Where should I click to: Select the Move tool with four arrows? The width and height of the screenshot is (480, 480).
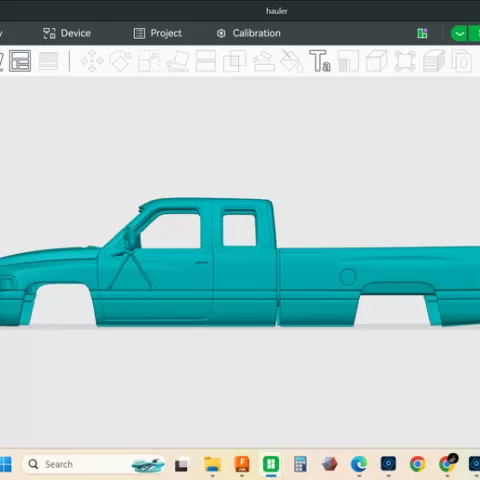(x=92, y=61)
